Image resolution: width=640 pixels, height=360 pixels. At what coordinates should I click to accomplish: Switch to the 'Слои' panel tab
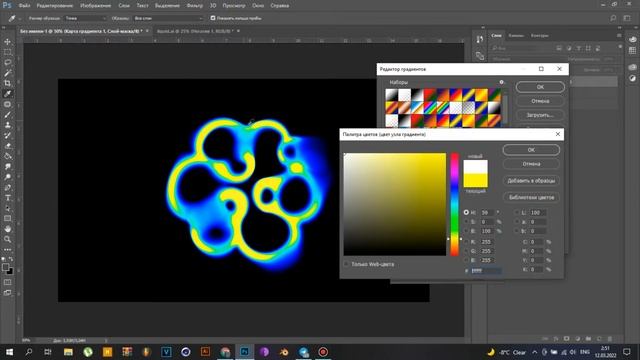pyautogui.click(x=496, y=36)
